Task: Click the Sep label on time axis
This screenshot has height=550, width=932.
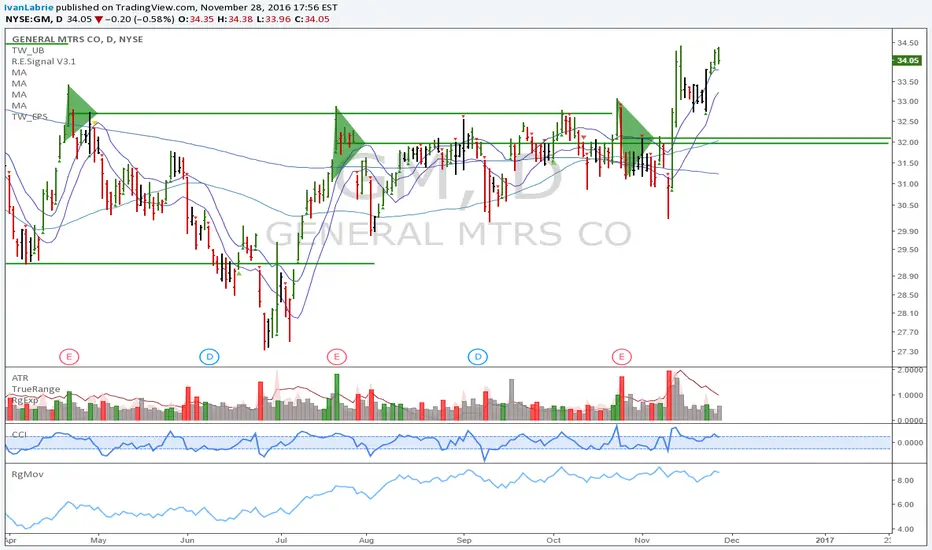Action: click(x=464, y=540)
